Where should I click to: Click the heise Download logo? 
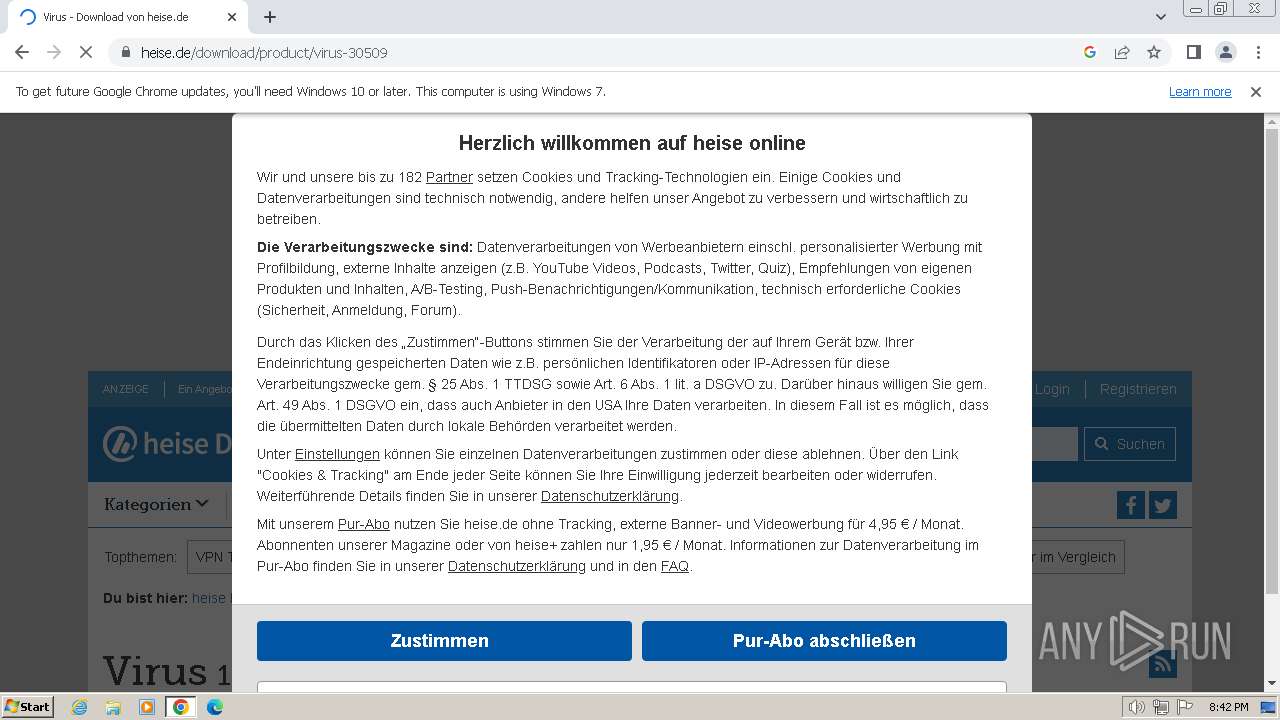(x=168, y=444)
